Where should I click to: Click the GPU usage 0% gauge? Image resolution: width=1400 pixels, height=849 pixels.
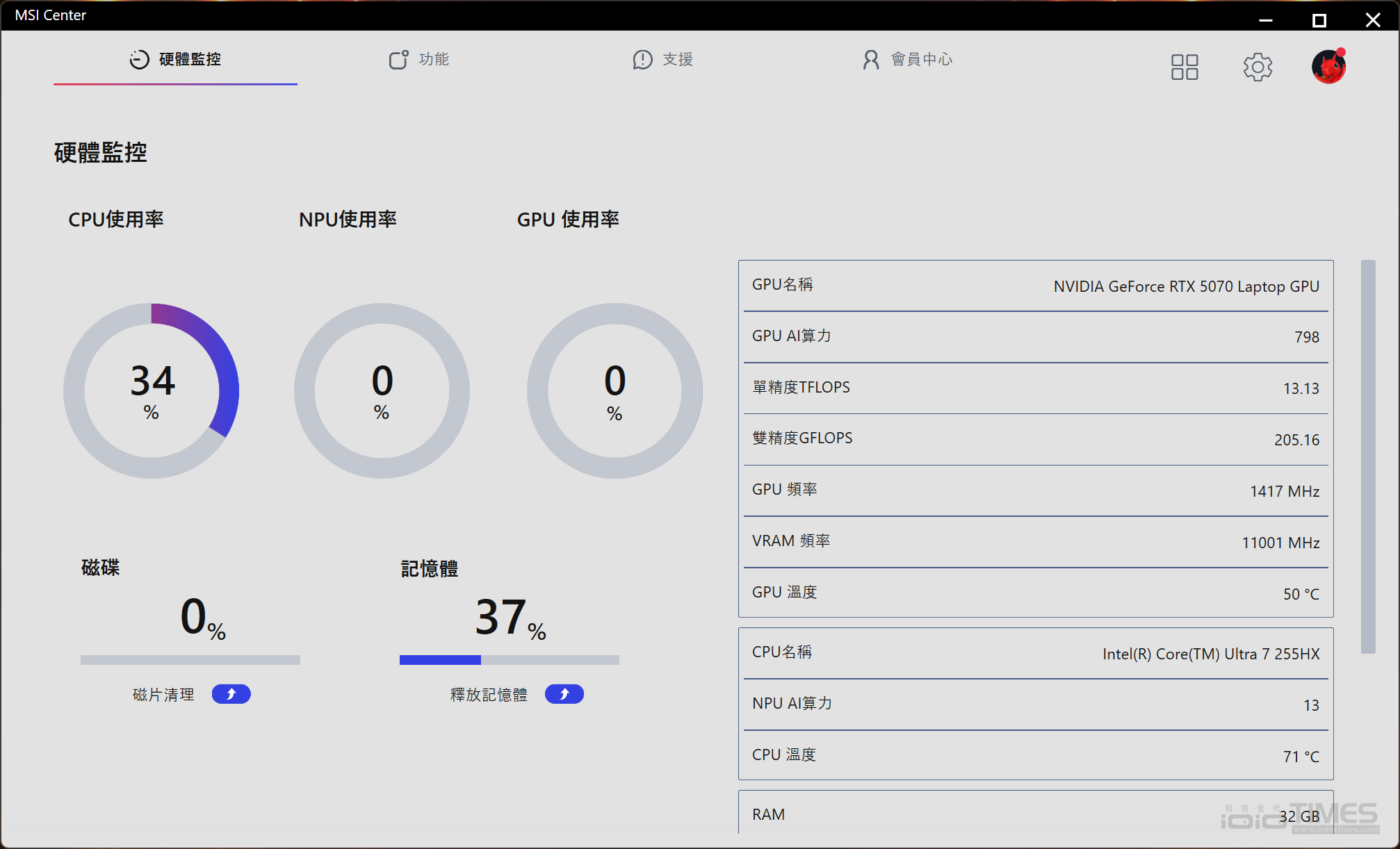[614, 390]
